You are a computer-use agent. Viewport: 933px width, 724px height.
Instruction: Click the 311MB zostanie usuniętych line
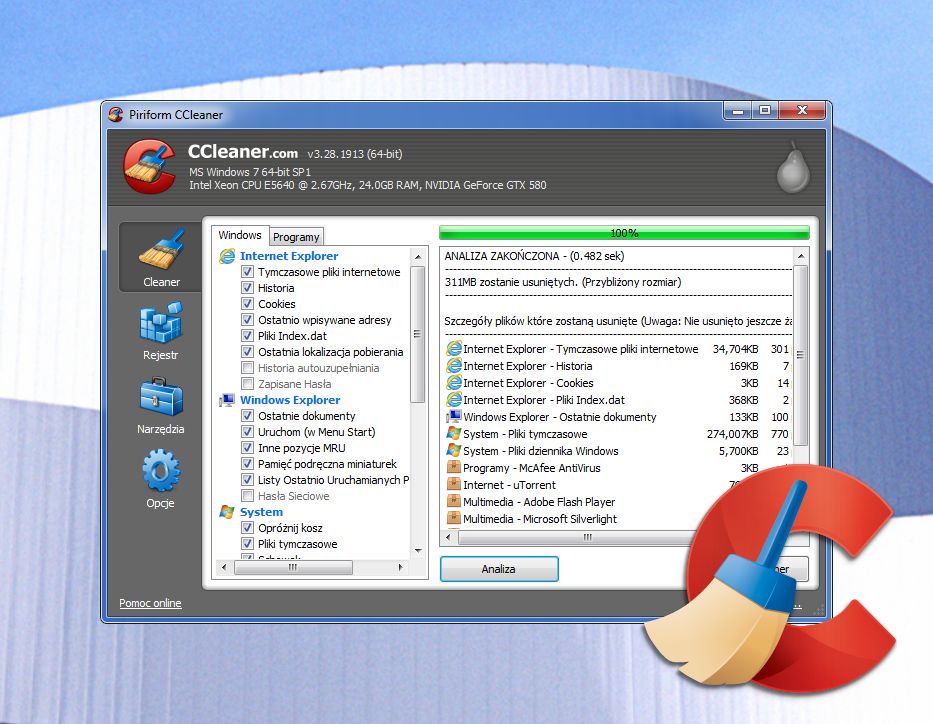coord(563,282)
